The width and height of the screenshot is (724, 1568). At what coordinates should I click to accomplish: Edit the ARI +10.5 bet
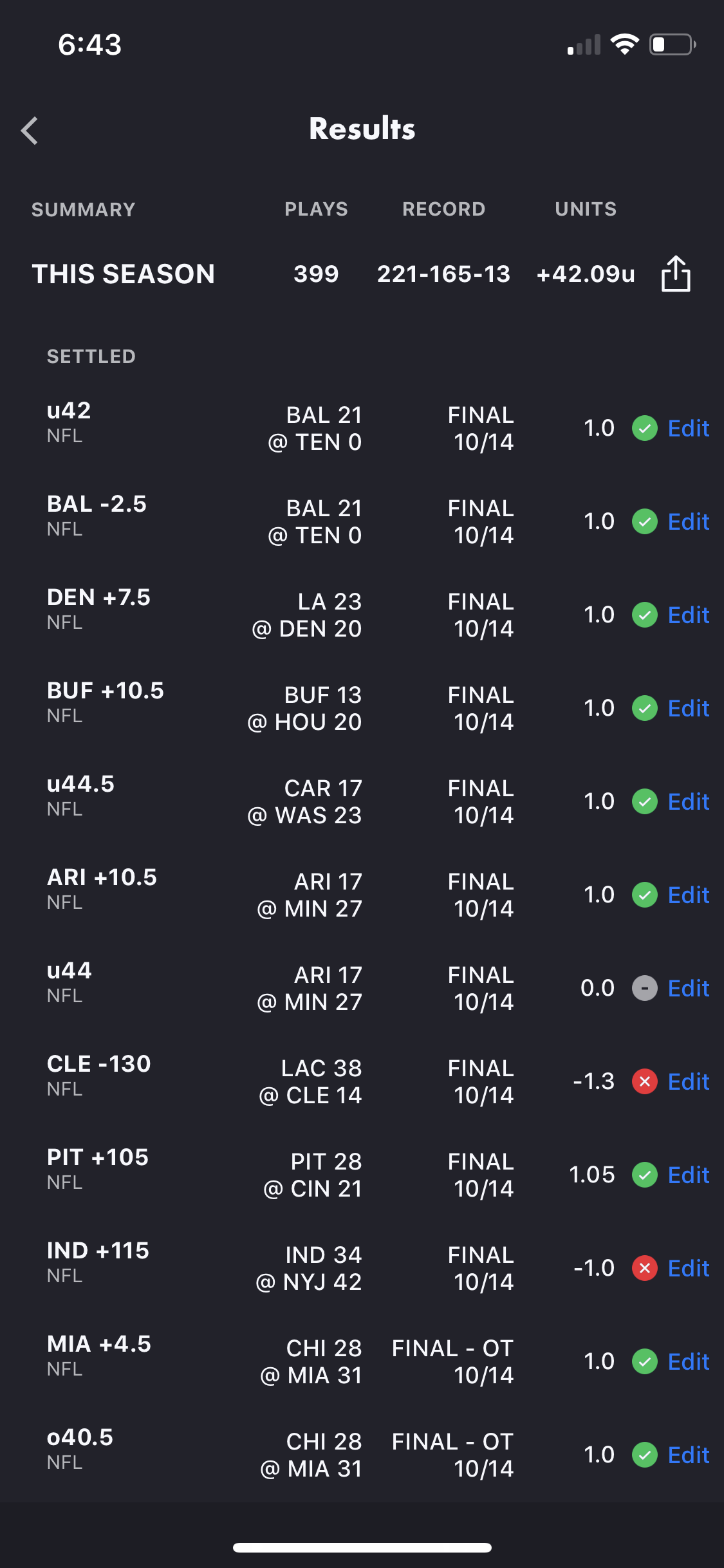(x=688, y=895)
